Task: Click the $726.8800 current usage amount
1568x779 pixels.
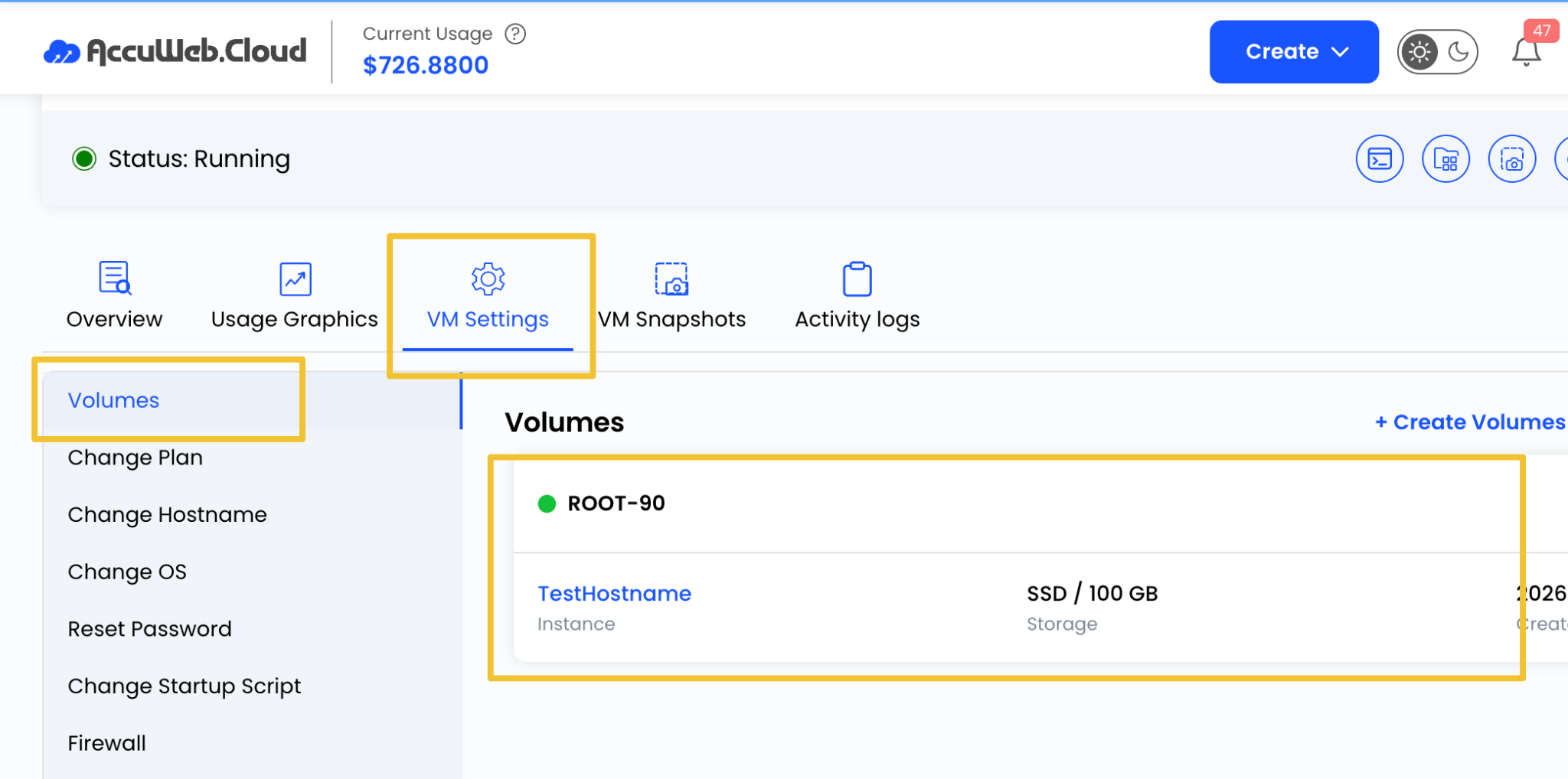Action: point(426,66)
